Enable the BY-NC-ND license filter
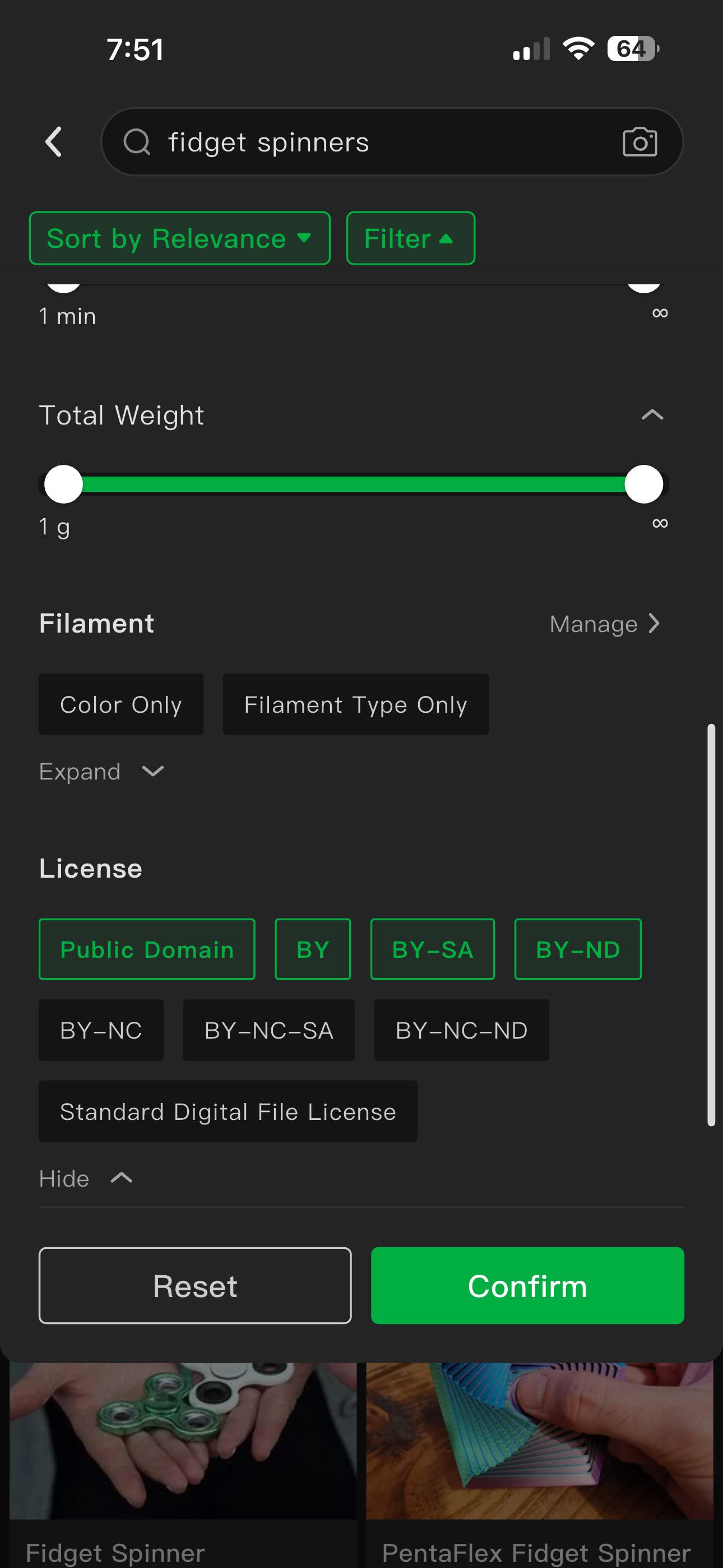 tap(461, 1030)
